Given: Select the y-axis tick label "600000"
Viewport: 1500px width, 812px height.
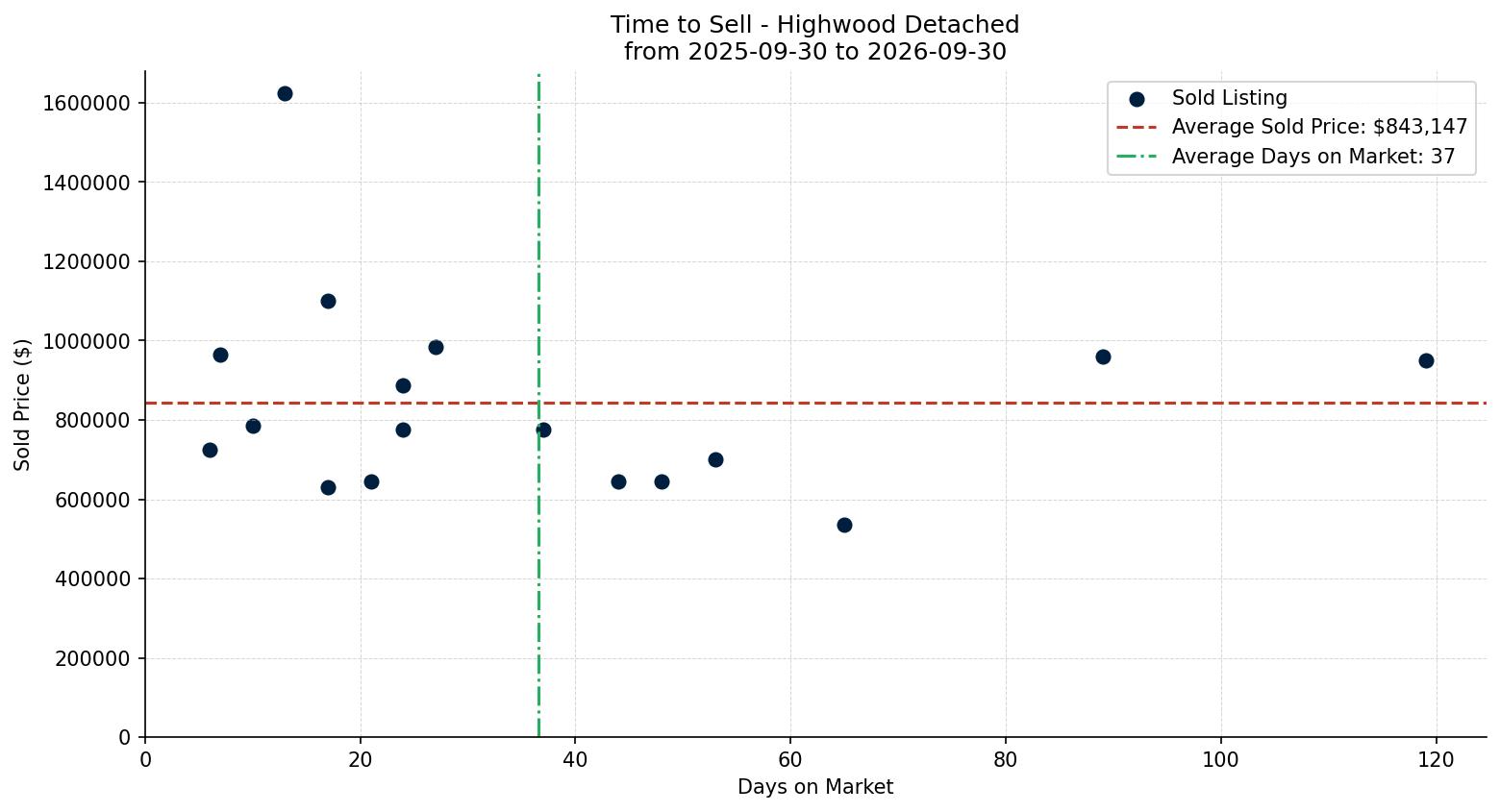Looking at the screenshot, I should coord(93,500).
